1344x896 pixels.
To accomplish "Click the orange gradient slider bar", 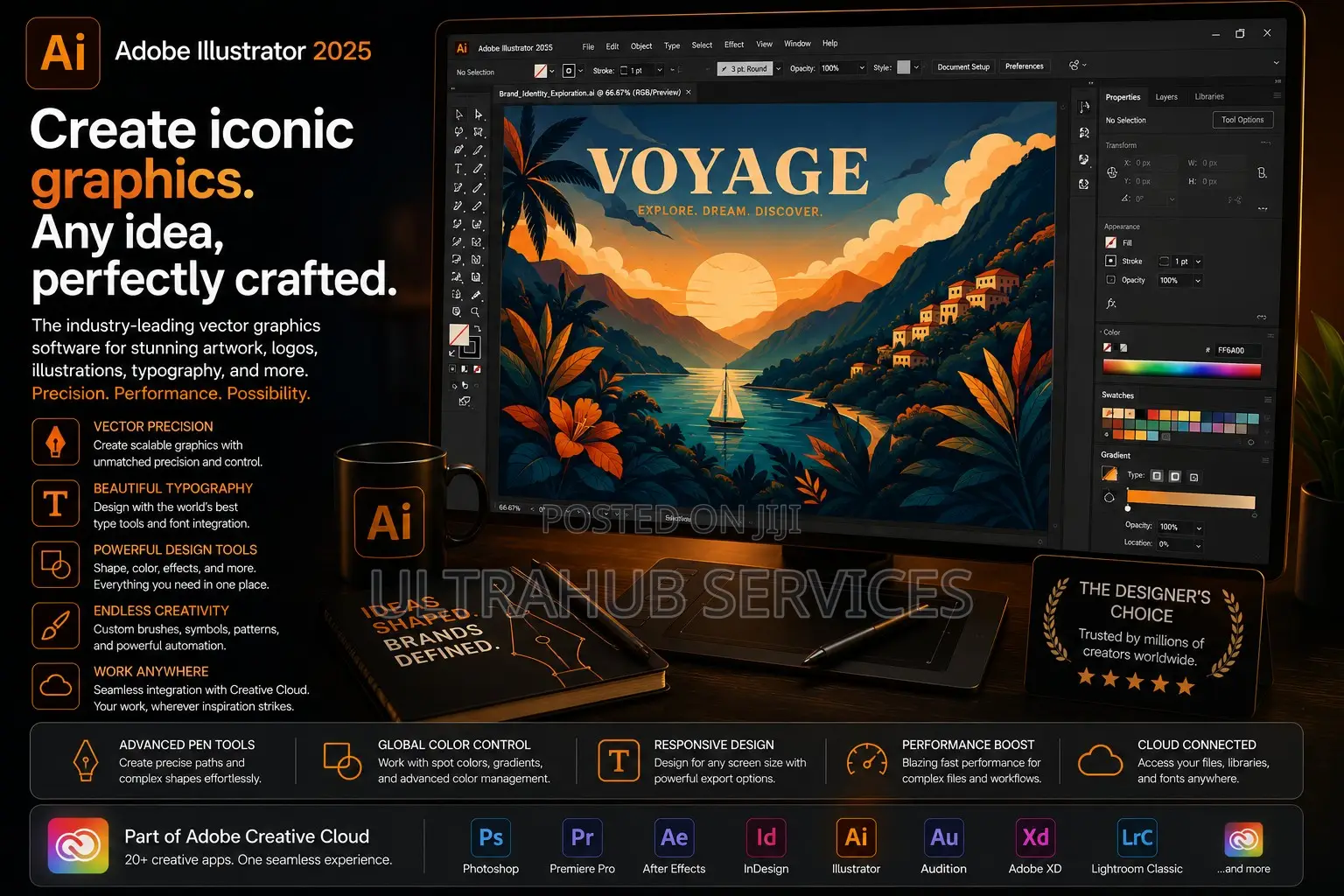I will coord(1191,500).
